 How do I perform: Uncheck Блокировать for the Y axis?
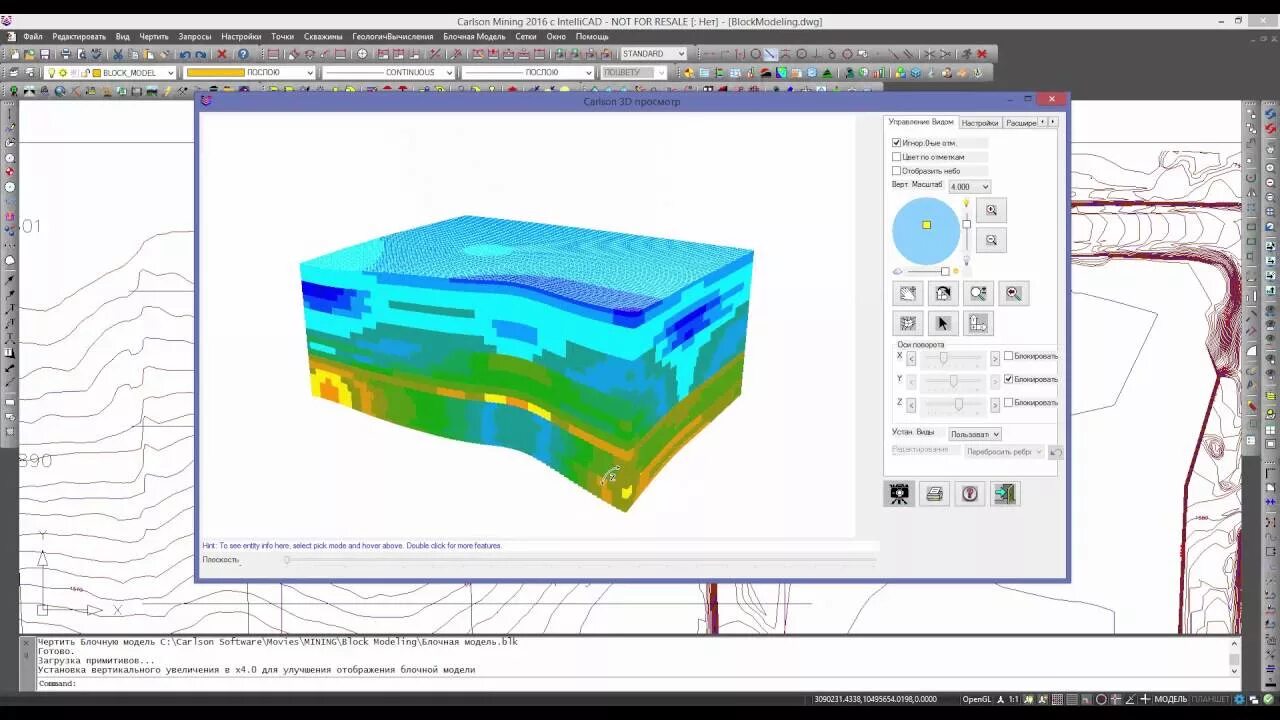[1008, 379]
